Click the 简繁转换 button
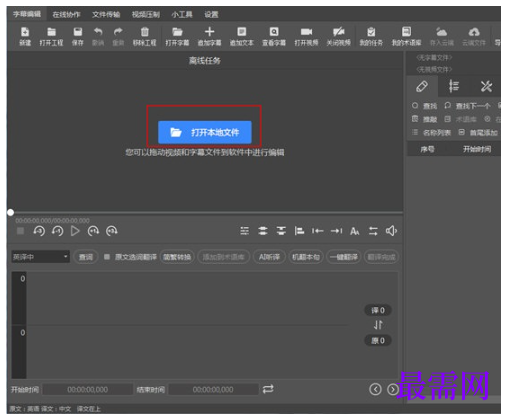 coord(177,257)
